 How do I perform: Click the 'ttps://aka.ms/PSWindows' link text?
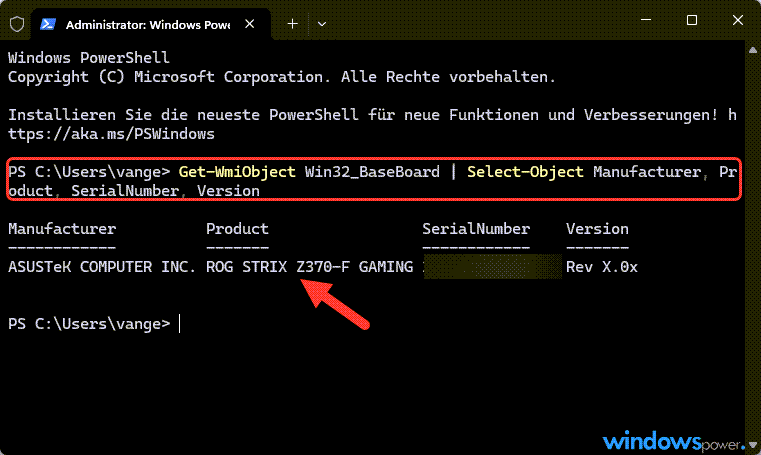[111, 134]
